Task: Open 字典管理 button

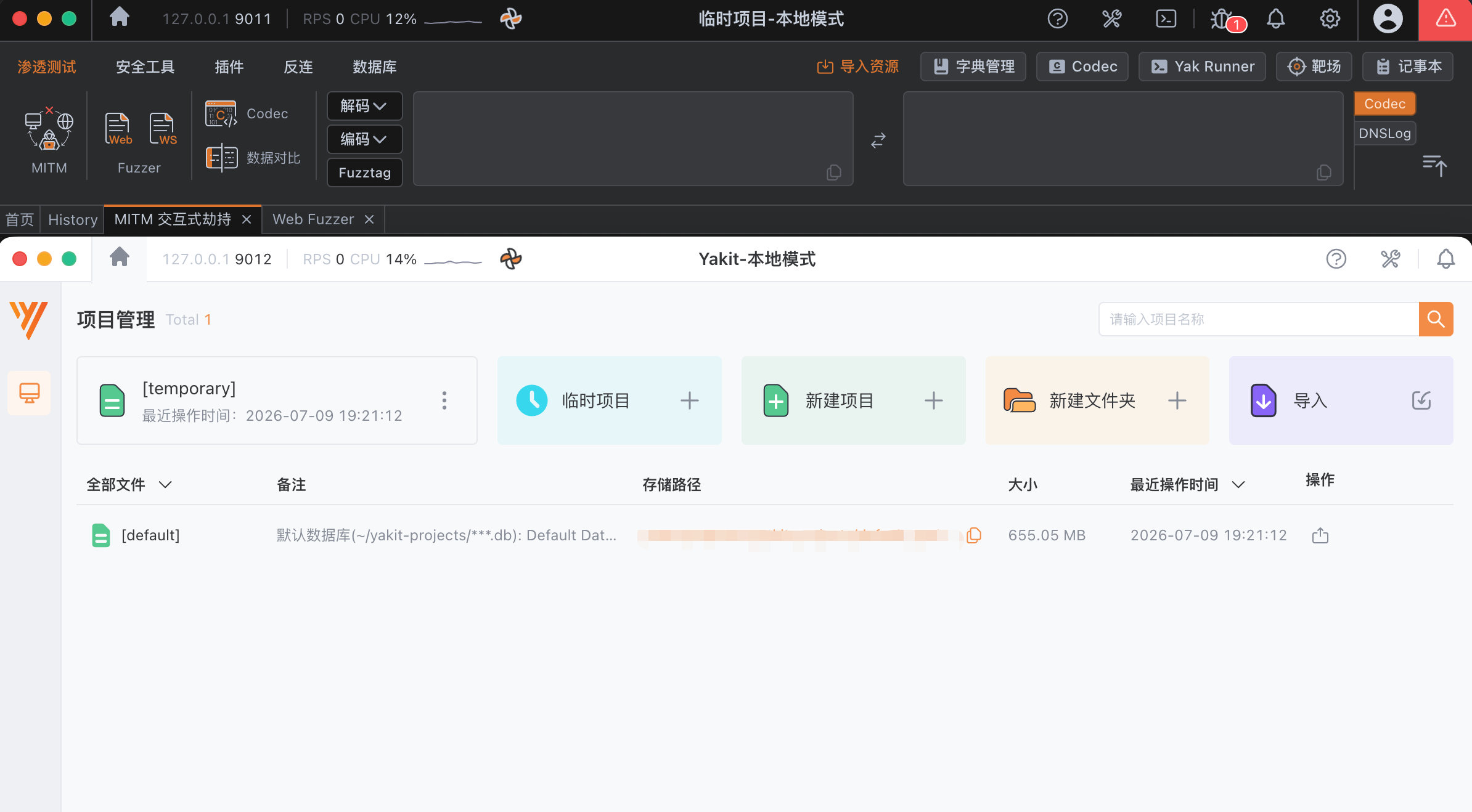Action: (x=973, y=67)
